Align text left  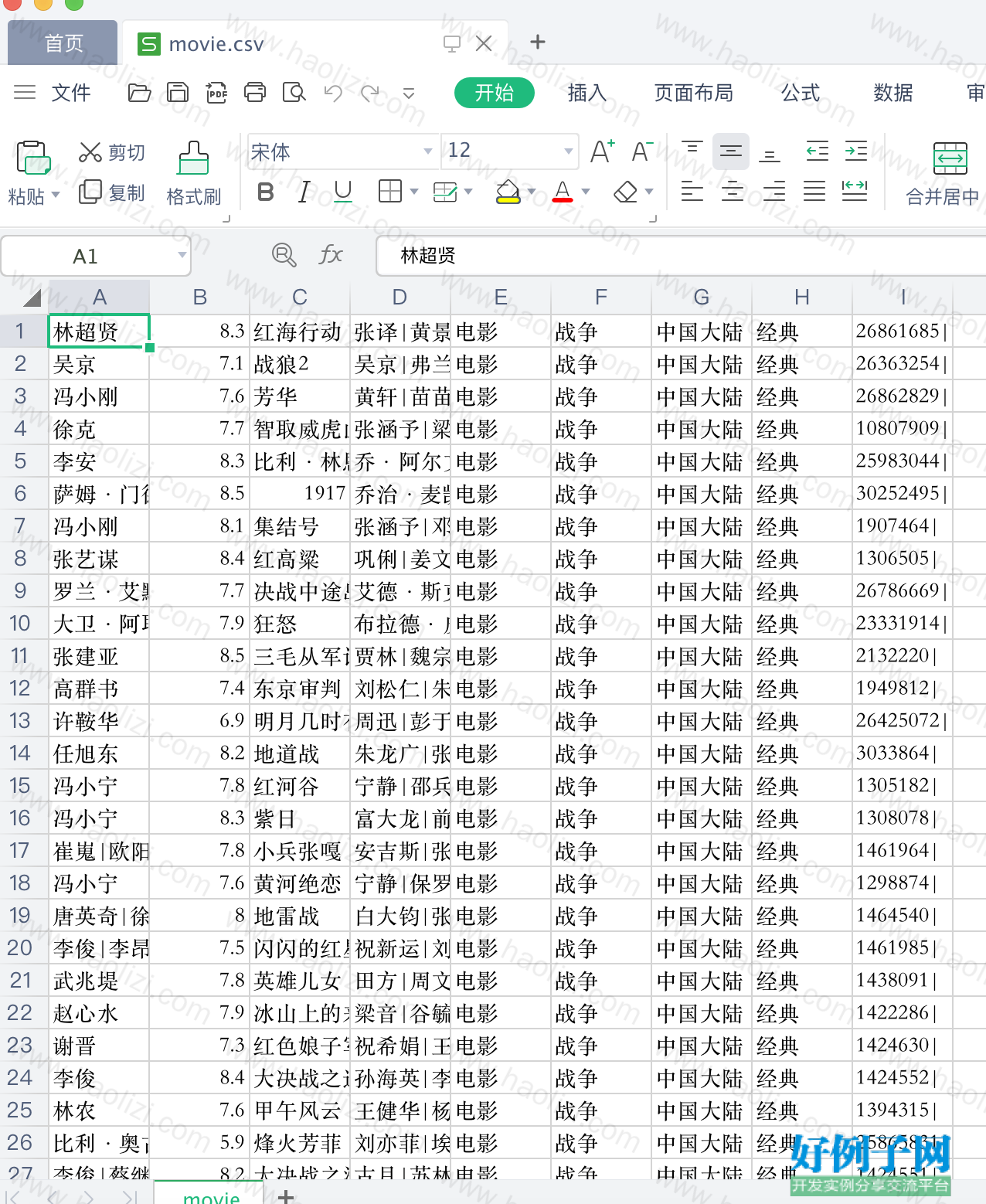click(692, 191)
